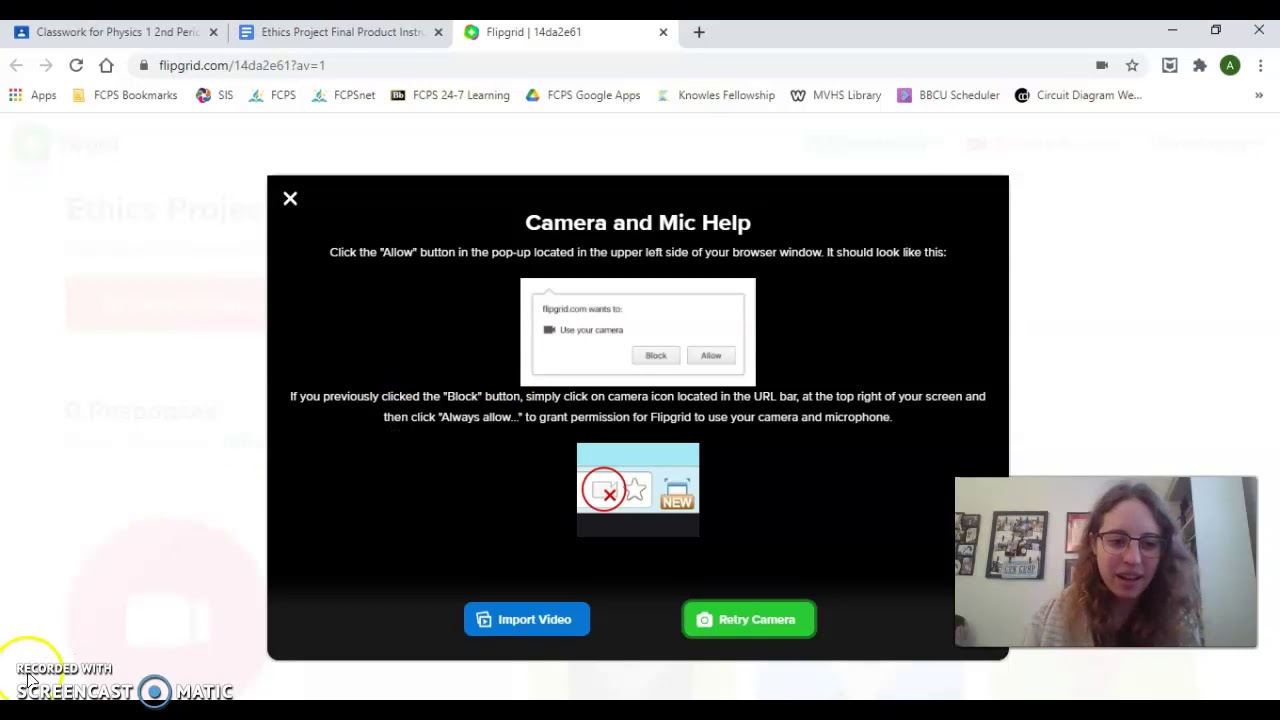
Task: Close the Camera and Mic Help dialog
Action: [x=290, y=199]
